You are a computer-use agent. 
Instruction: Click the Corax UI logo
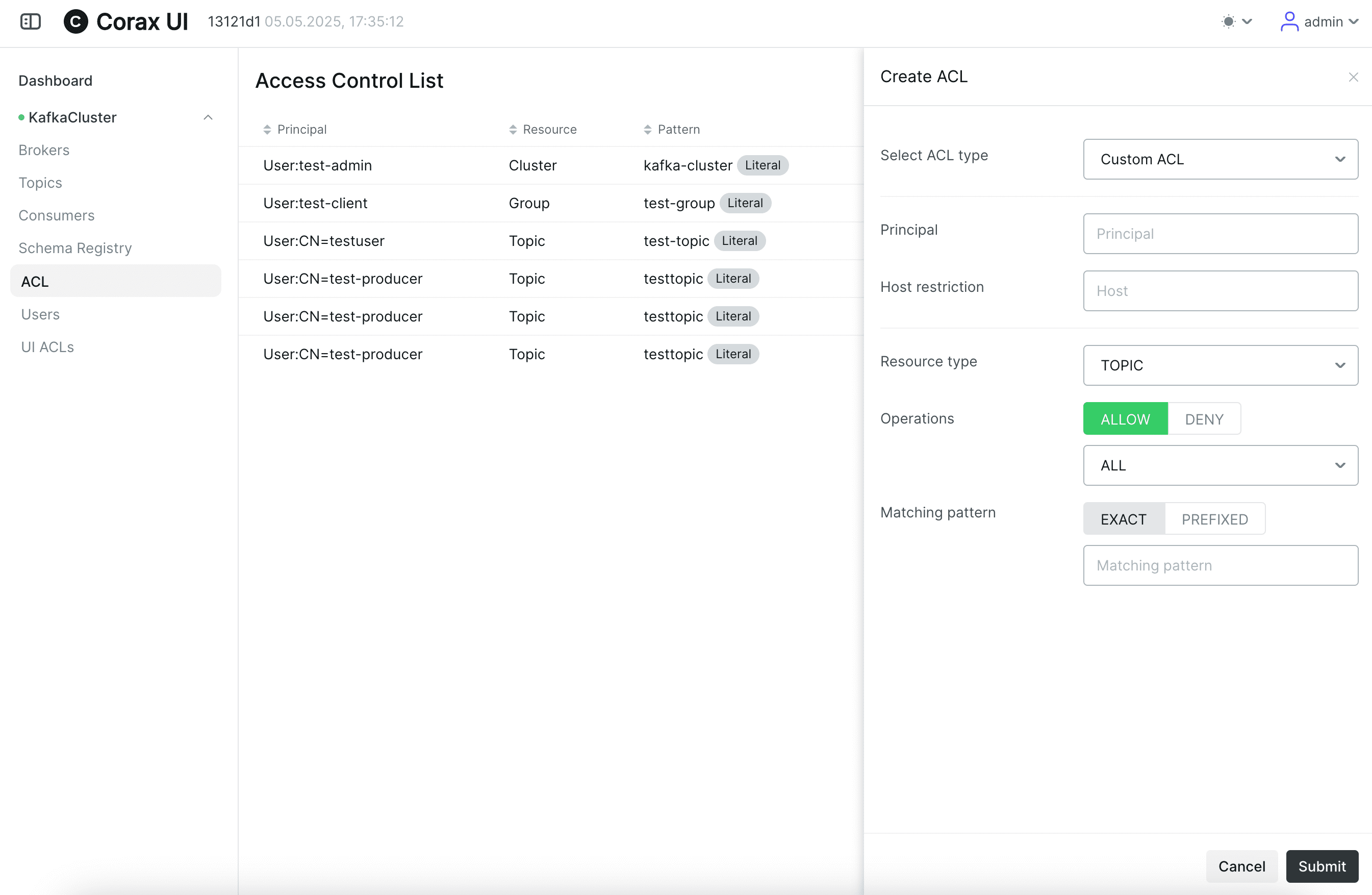tap(75, 21)
